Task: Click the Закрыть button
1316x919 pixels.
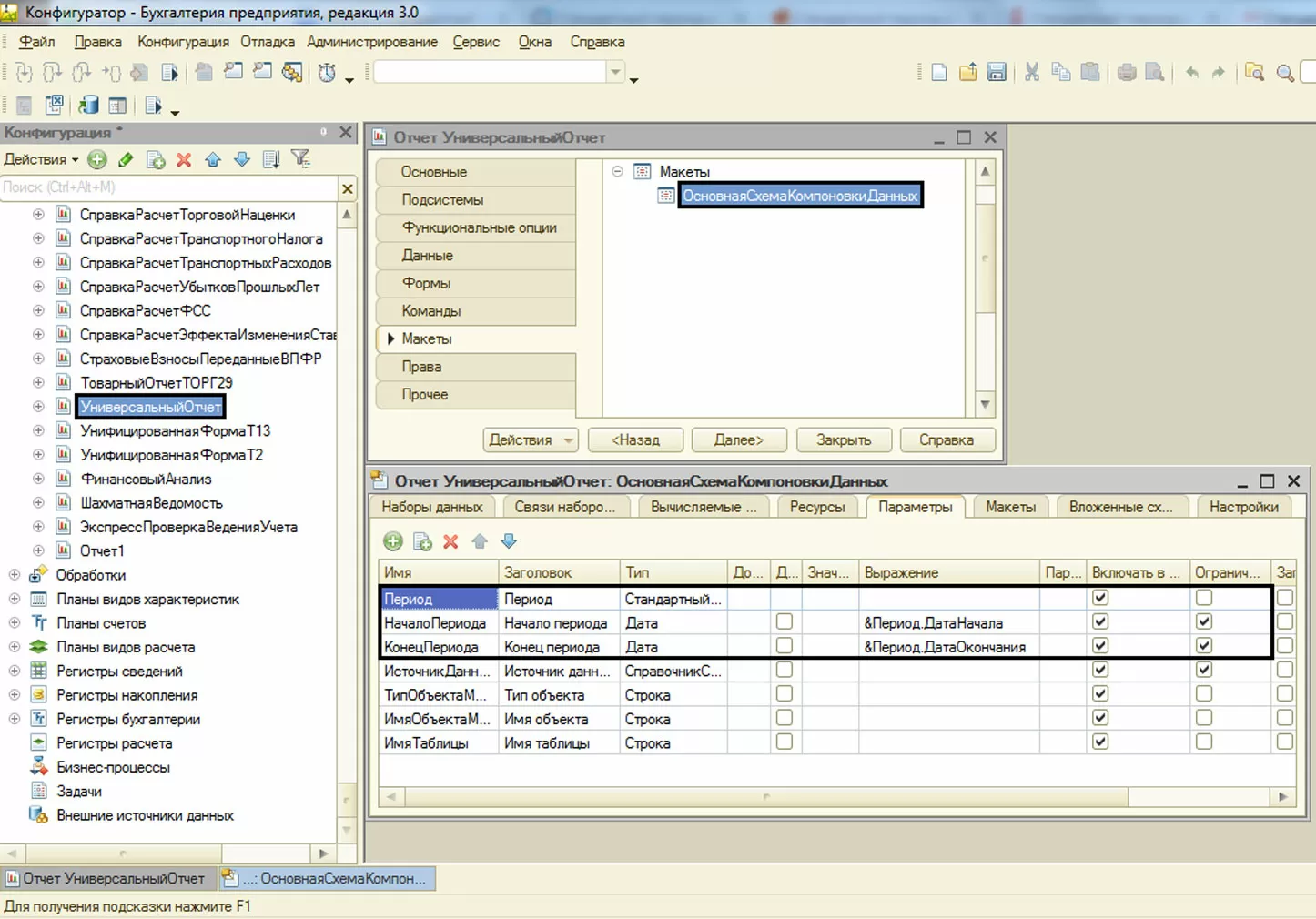Action: point(843,440)
